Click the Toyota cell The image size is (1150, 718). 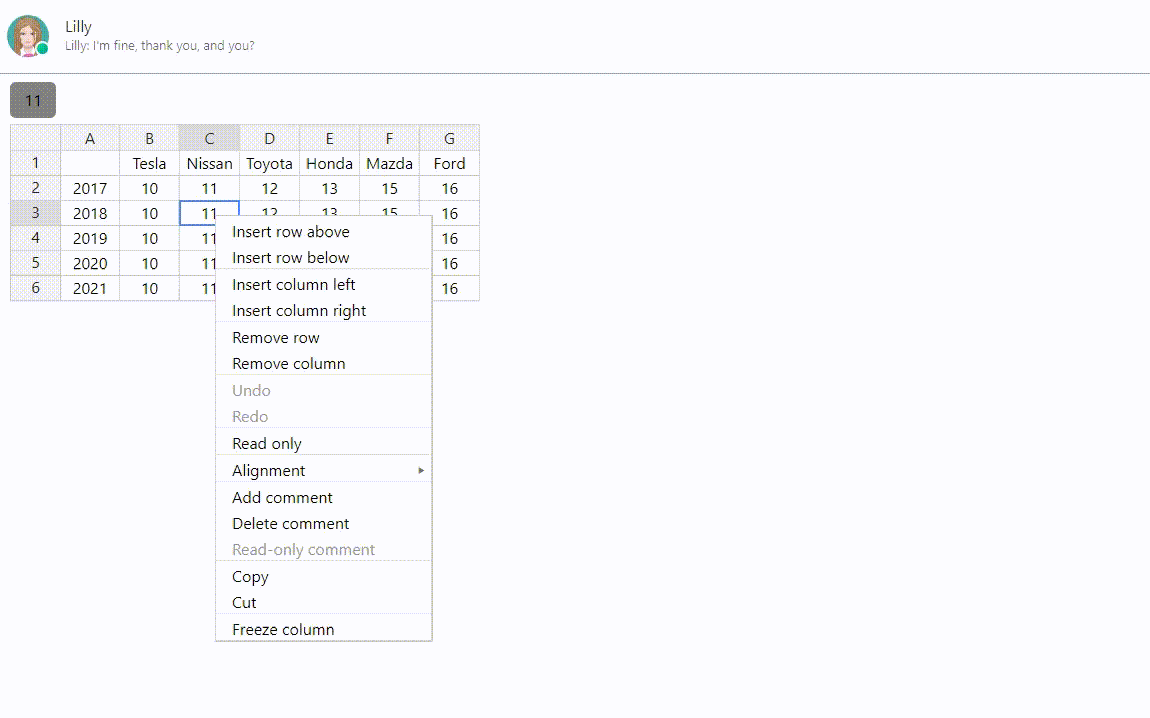(x=269, y=164)
